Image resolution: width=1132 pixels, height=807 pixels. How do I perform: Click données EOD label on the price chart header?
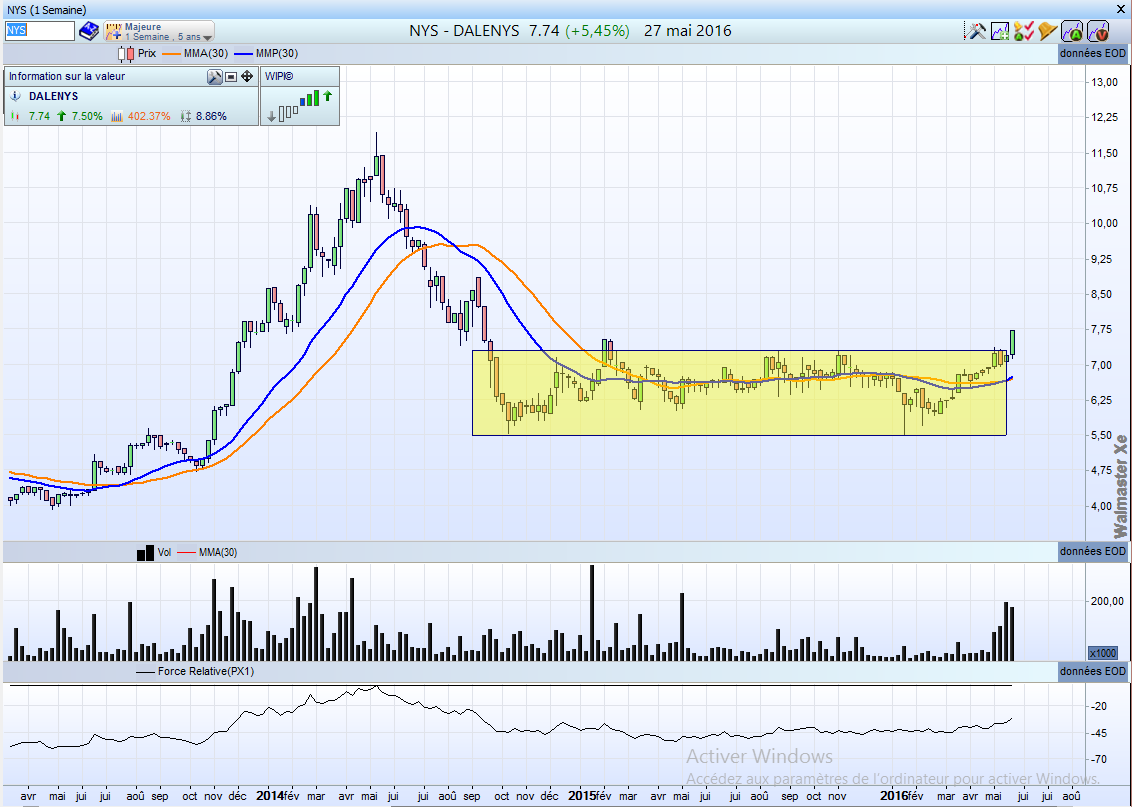tap(1094, 54)
